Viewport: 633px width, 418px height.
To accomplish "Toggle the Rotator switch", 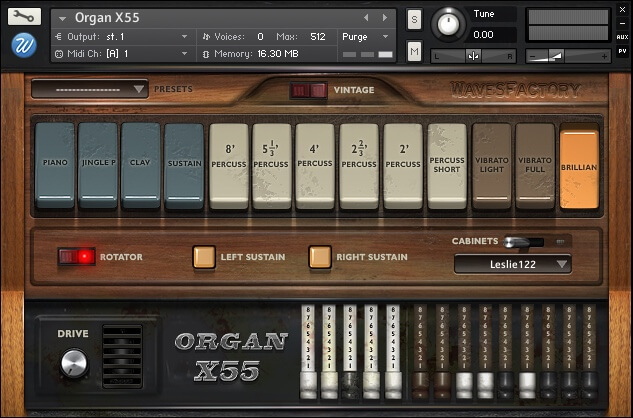I will tap(77, 257).
